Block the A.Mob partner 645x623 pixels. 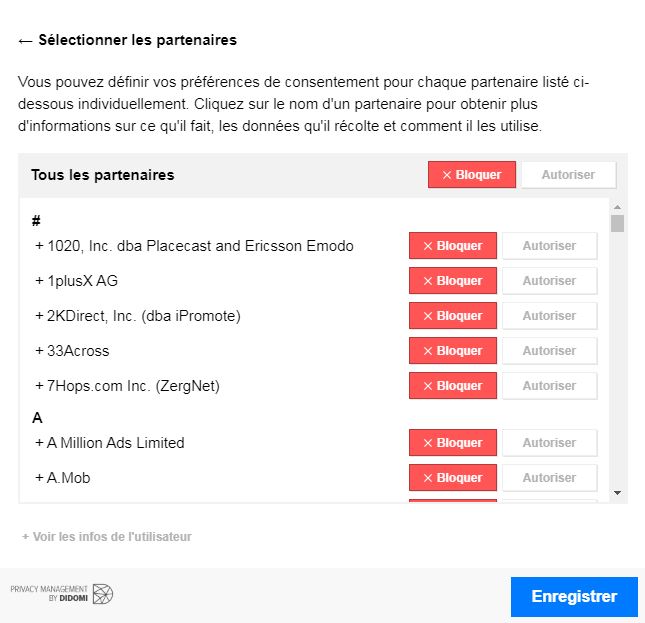point(452,478)
